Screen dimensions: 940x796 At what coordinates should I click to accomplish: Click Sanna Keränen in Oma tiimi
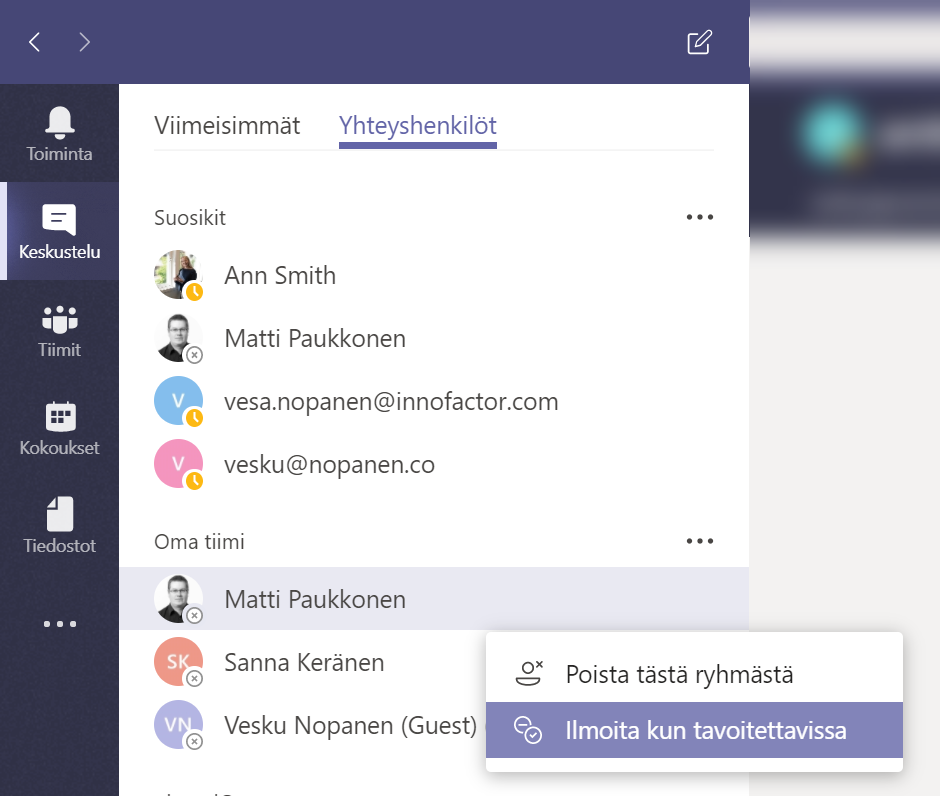point(304,661)
